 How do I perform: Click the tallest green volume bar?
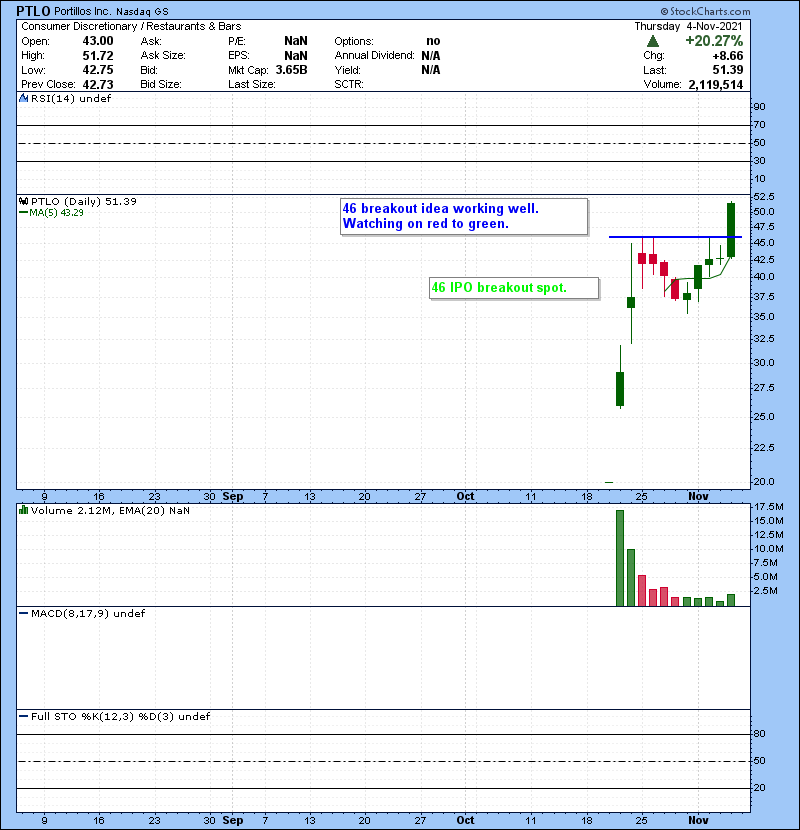620,558
